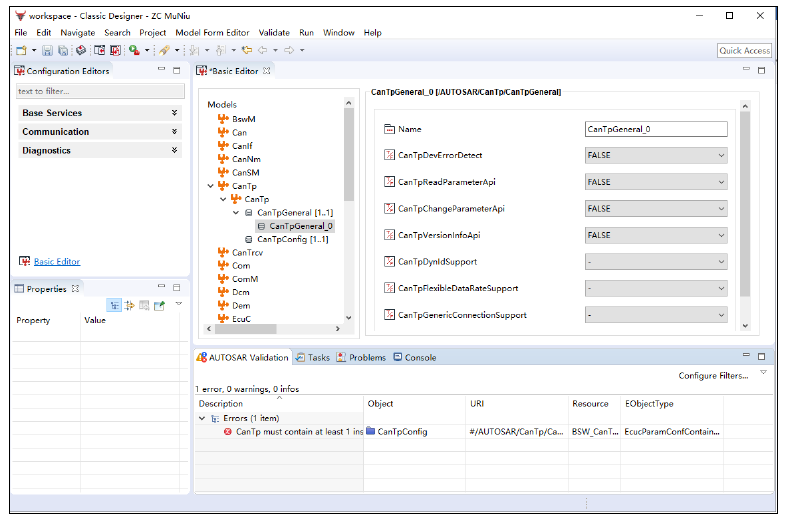The width and height of the screenshot is (785, 522).
Task: Click the Save All toolbar icon
Action: (63, 51)
